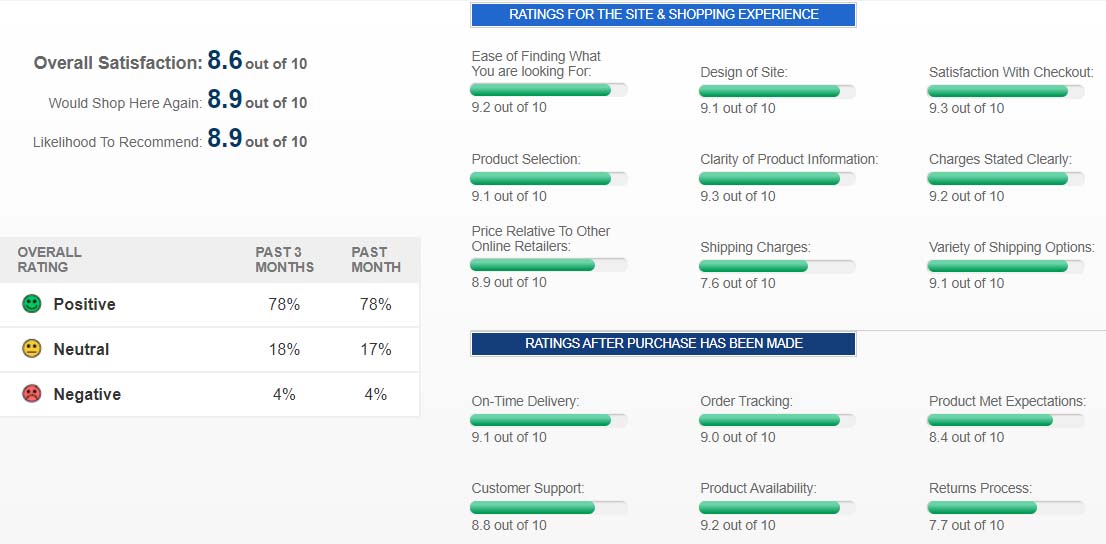Click the green Positive smiley face icon

pos(32,304)
